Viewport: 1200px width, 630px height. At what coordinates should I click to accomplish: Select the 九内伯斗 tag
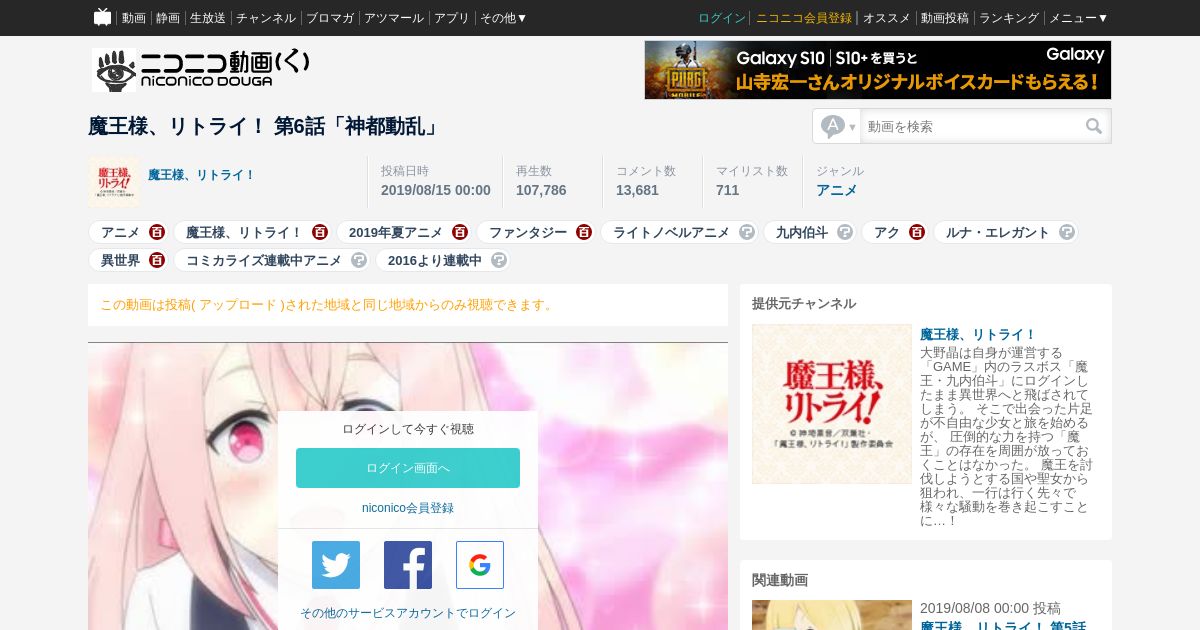tap(802, 232)
